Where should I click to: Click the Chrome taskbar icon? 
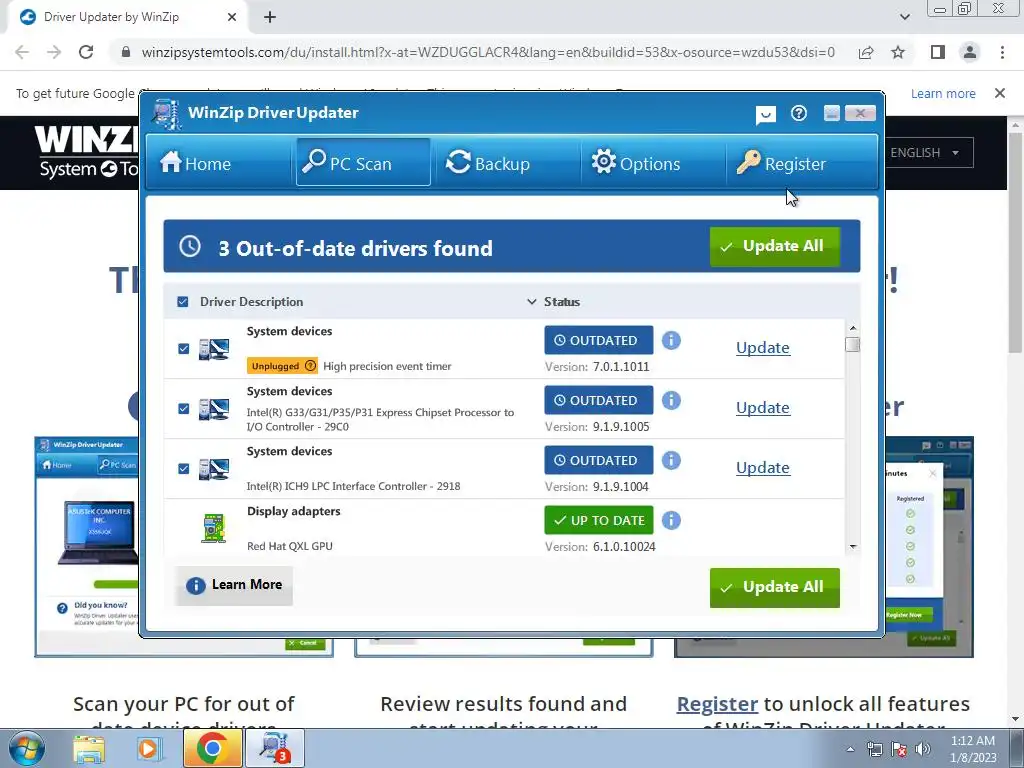click(x=212, y=748)
